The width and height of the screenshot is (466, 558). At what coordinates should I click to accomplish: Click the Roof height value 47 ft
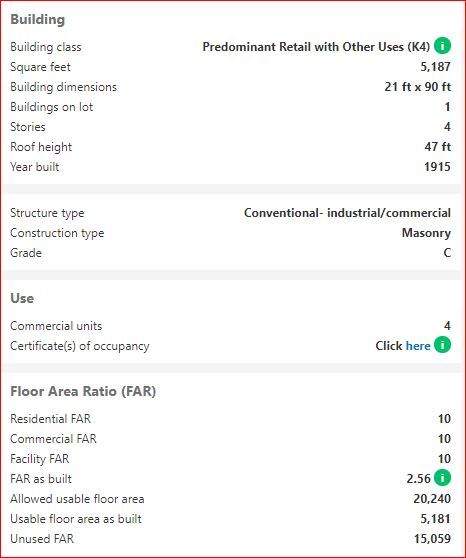point(438,147)
